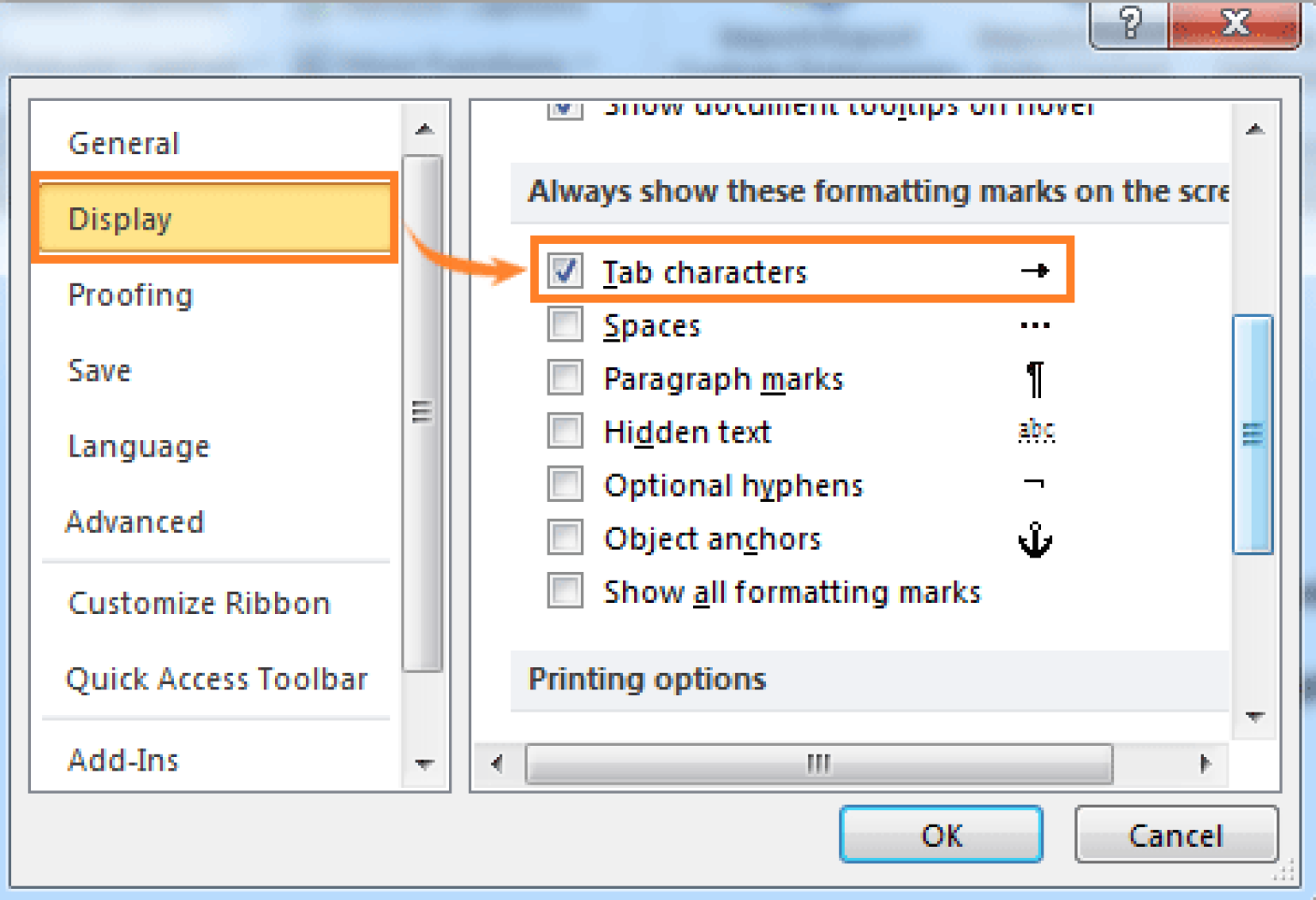Check the Paragraph marks option
This screenshot has height=900, width=1316.
565,378
